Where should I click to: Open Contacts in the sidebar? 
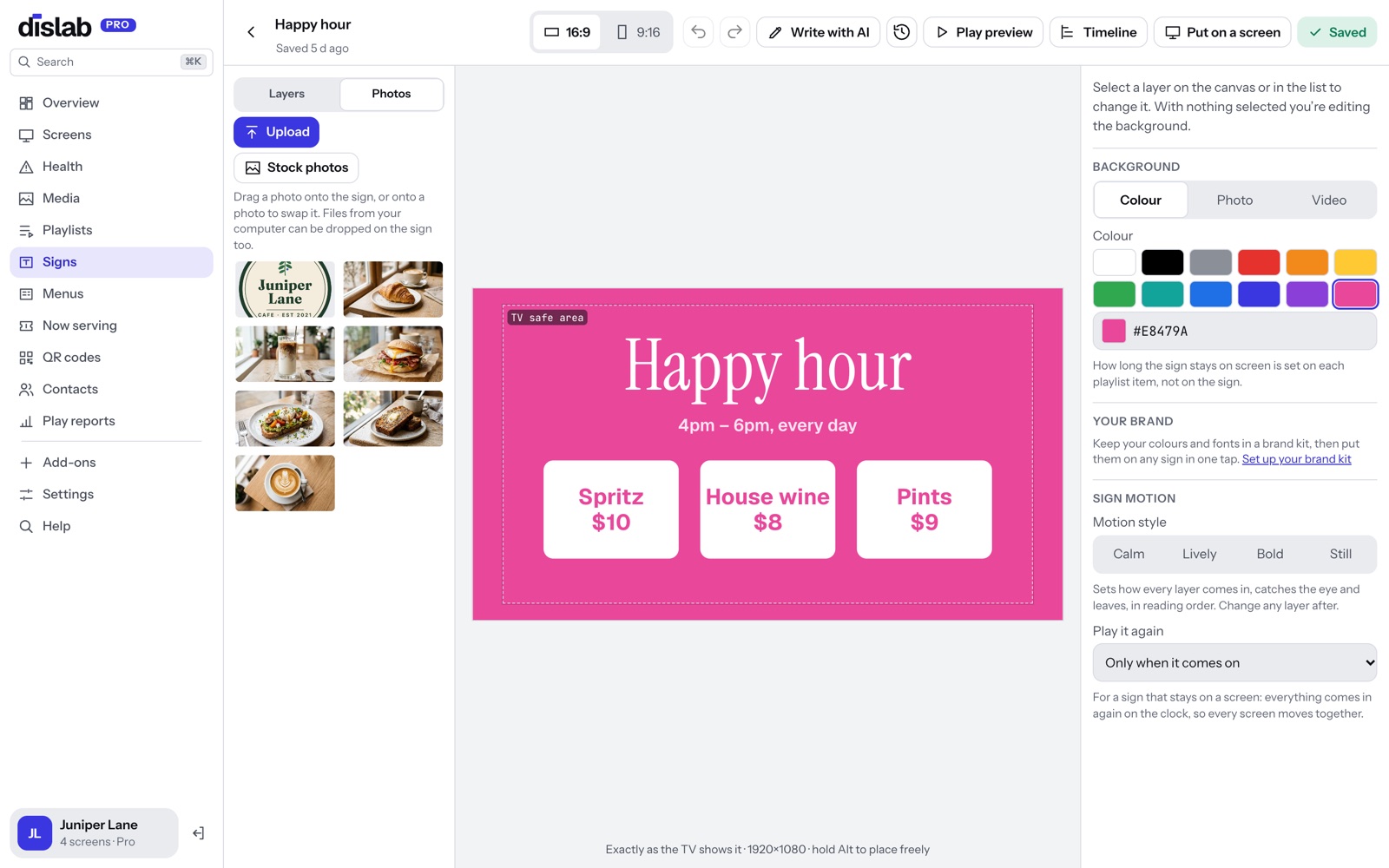[x=111, y=389]
